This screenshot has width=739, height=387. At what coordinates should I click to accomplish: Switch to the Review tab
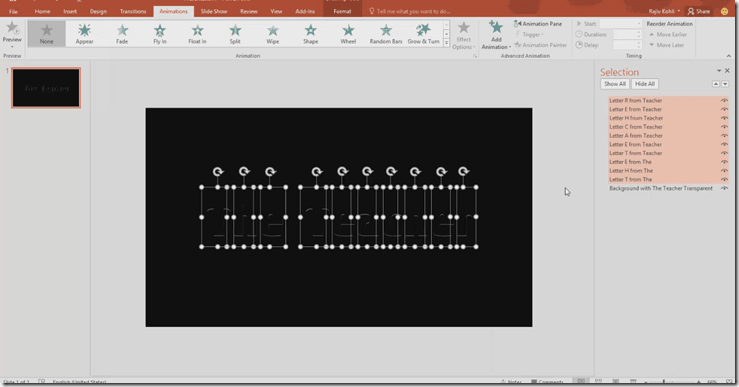[x=249, y=11]
